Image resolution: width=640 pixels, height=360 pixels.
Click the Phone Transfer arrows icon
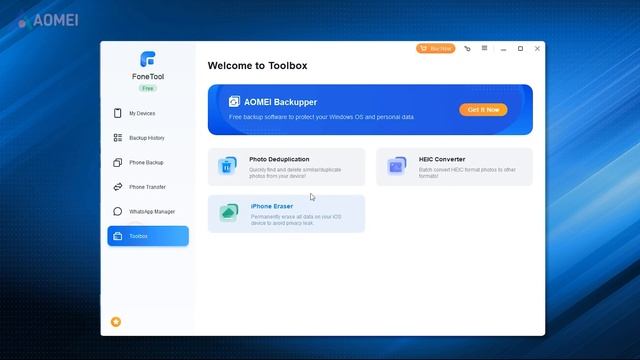[118, 187]
